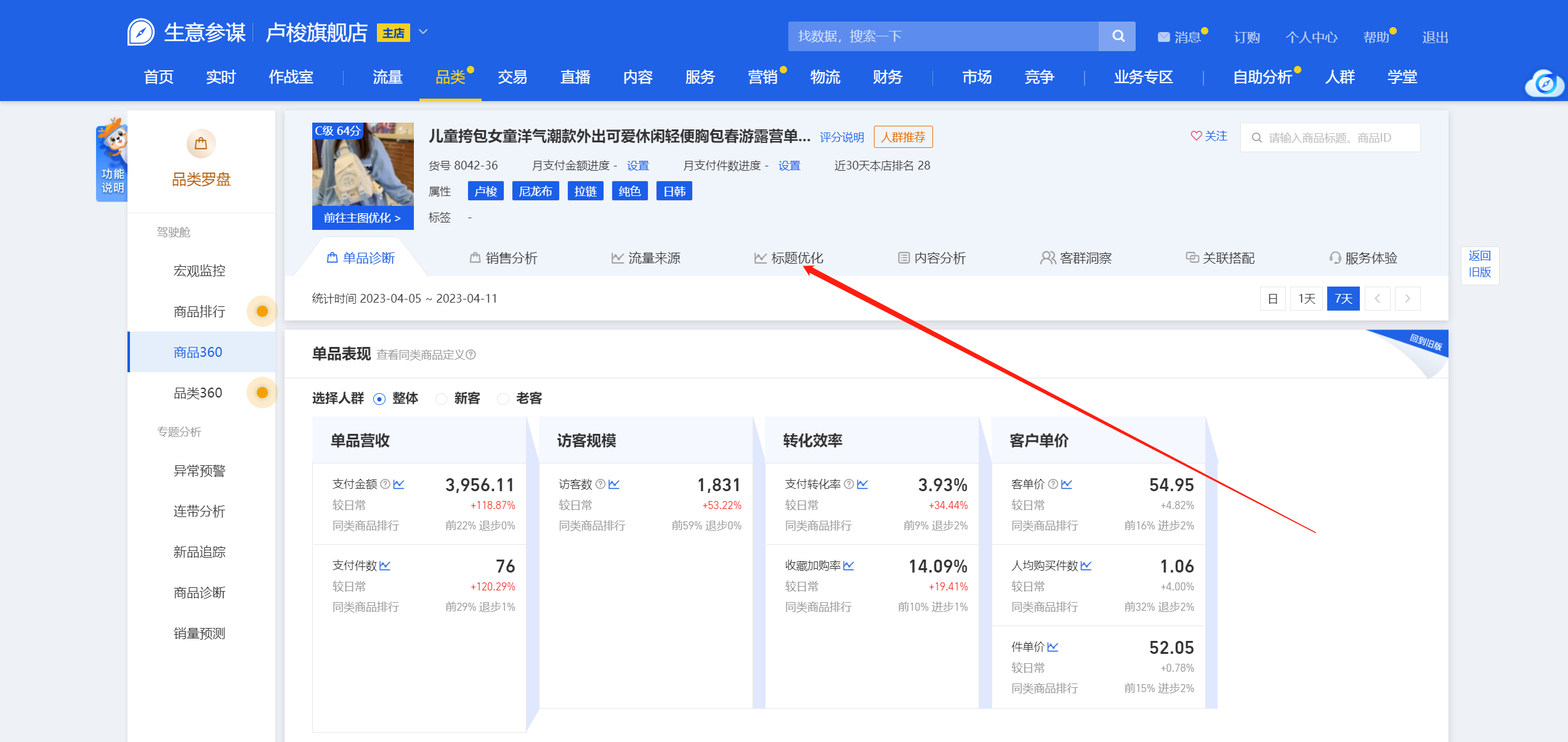Click the search magnifier button
This screenshot has width=1568, height=742.
click(1118, 36)
